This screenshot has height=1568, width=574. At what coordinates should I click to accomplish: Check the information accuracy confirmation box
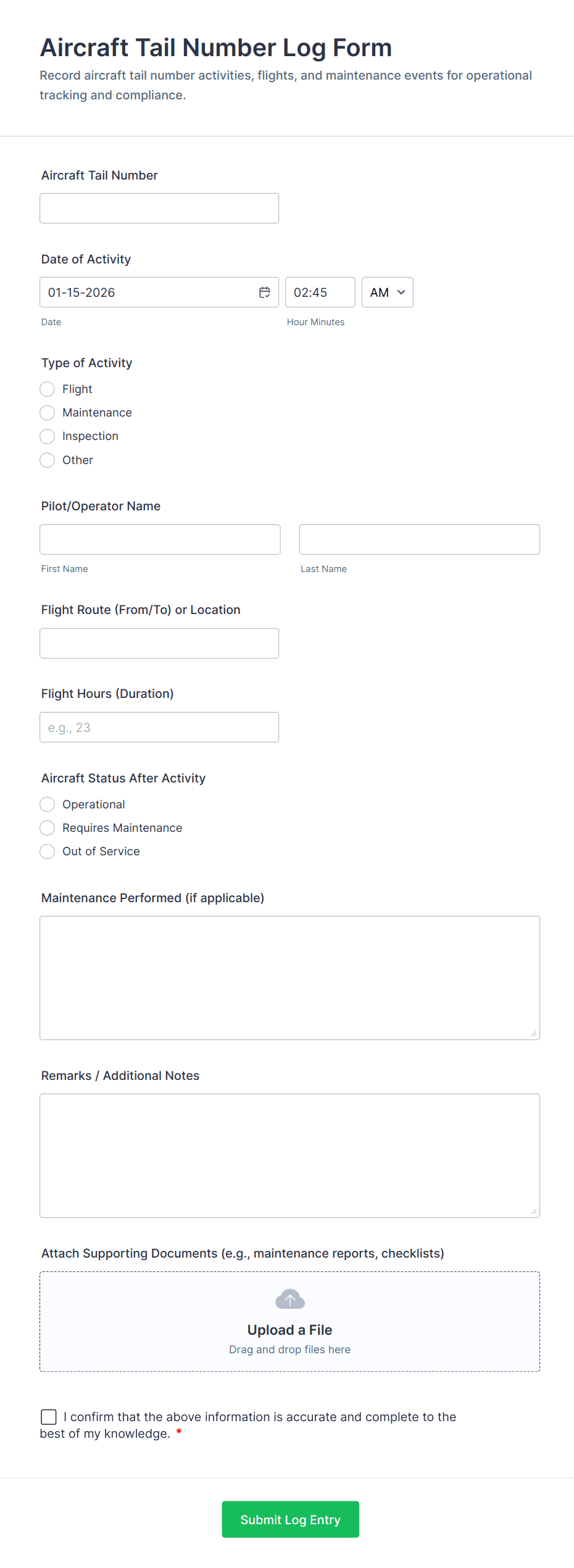click(49, 1417)
